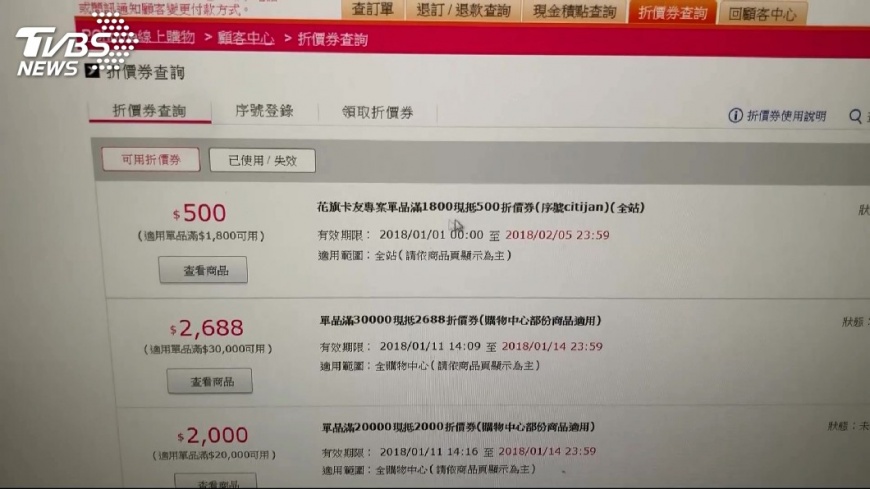Select the 折價券查詢 top navigation tab
This screenshot has width=870, height=489.
672,12
